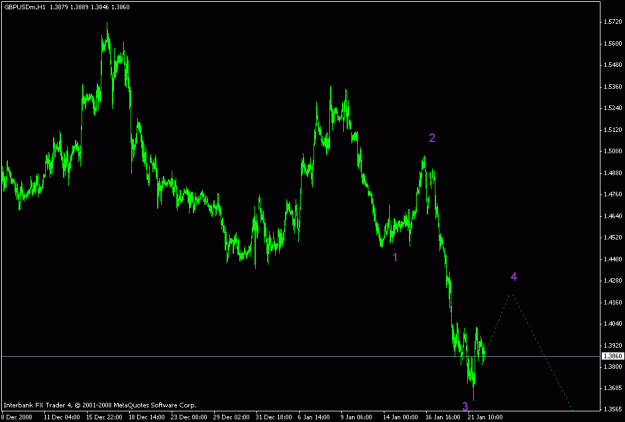Select the purple wave label 2

pyautogui.click(x=432, y=138)
